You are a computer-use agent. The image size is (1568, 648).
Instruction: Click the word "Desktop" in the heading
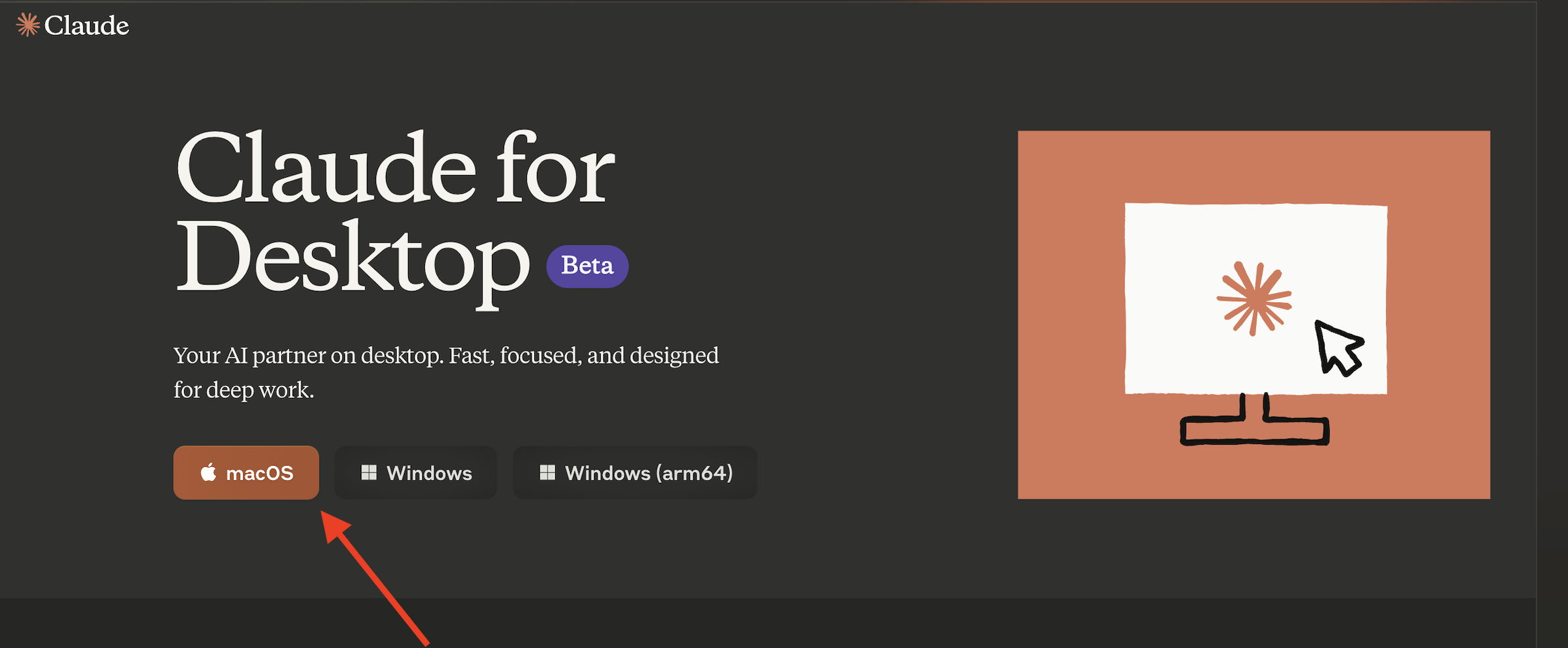[352, 260]
